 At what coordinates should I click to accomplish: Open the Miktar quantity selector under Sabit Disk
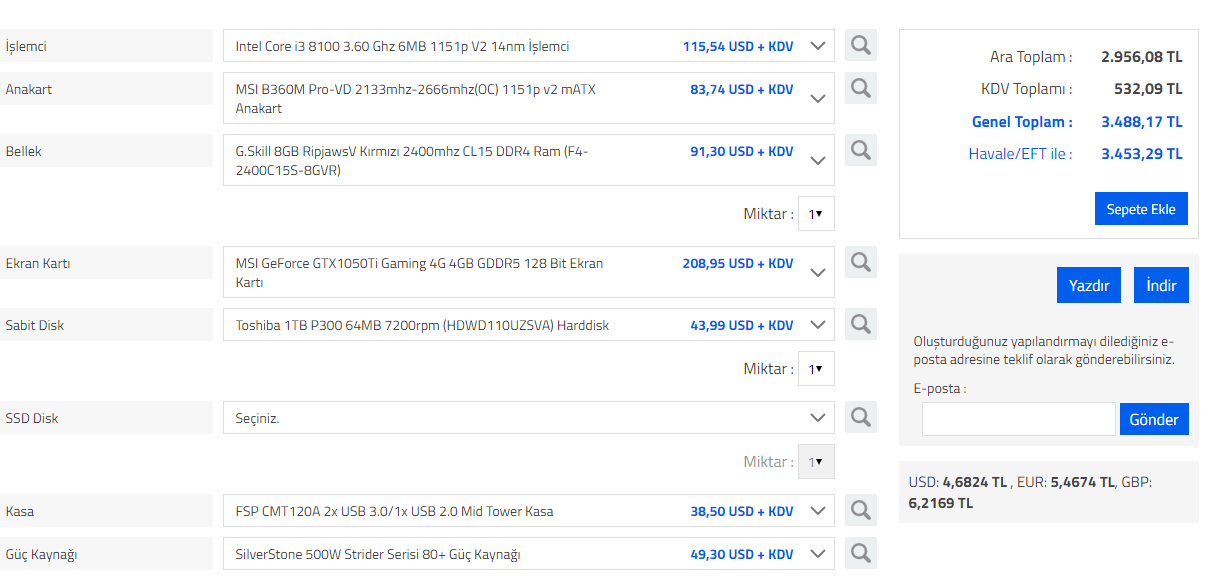[x=816, y=368]
